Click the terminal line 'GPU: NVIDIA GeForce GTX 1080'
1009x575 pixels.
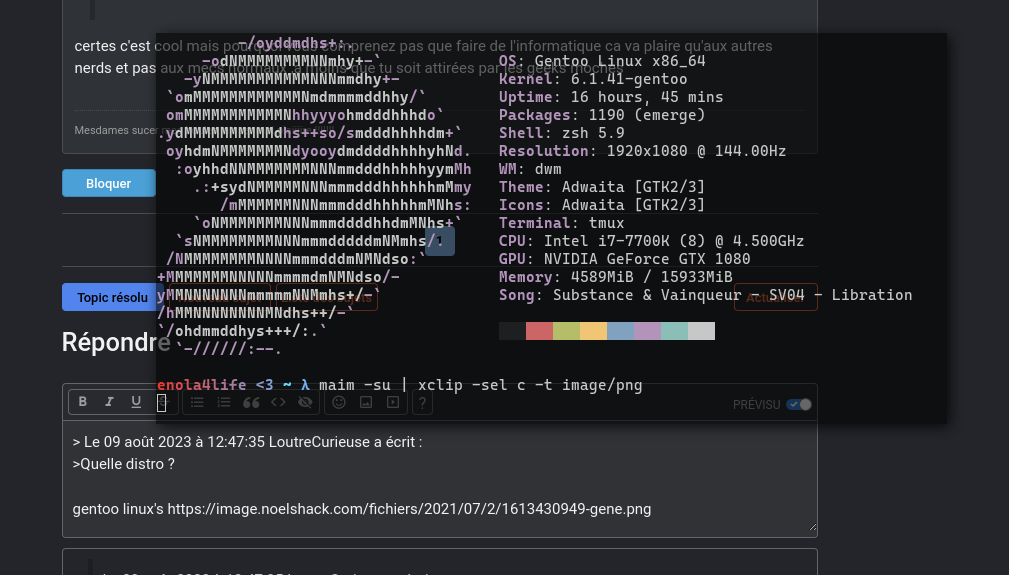coord(625,259)
